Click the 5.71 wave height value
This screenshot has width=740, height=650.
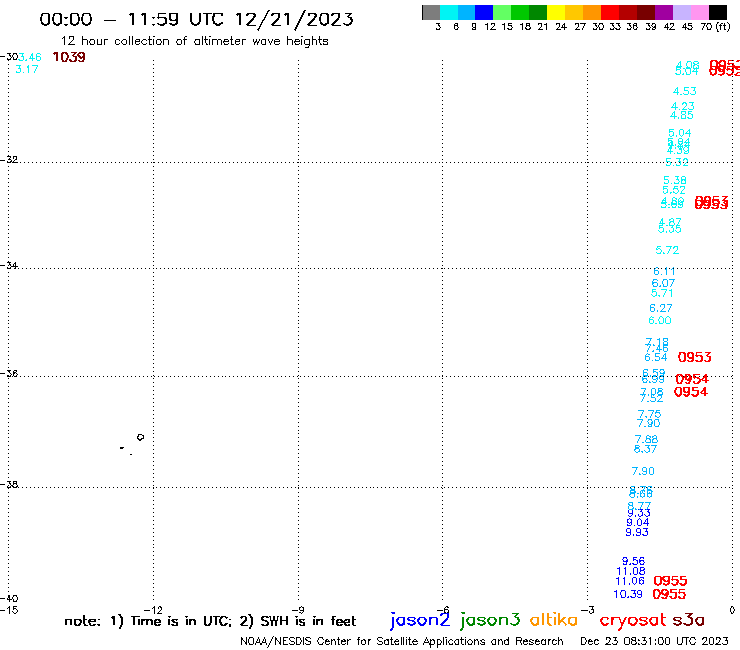pyautogui.click(x=662, y=293)
